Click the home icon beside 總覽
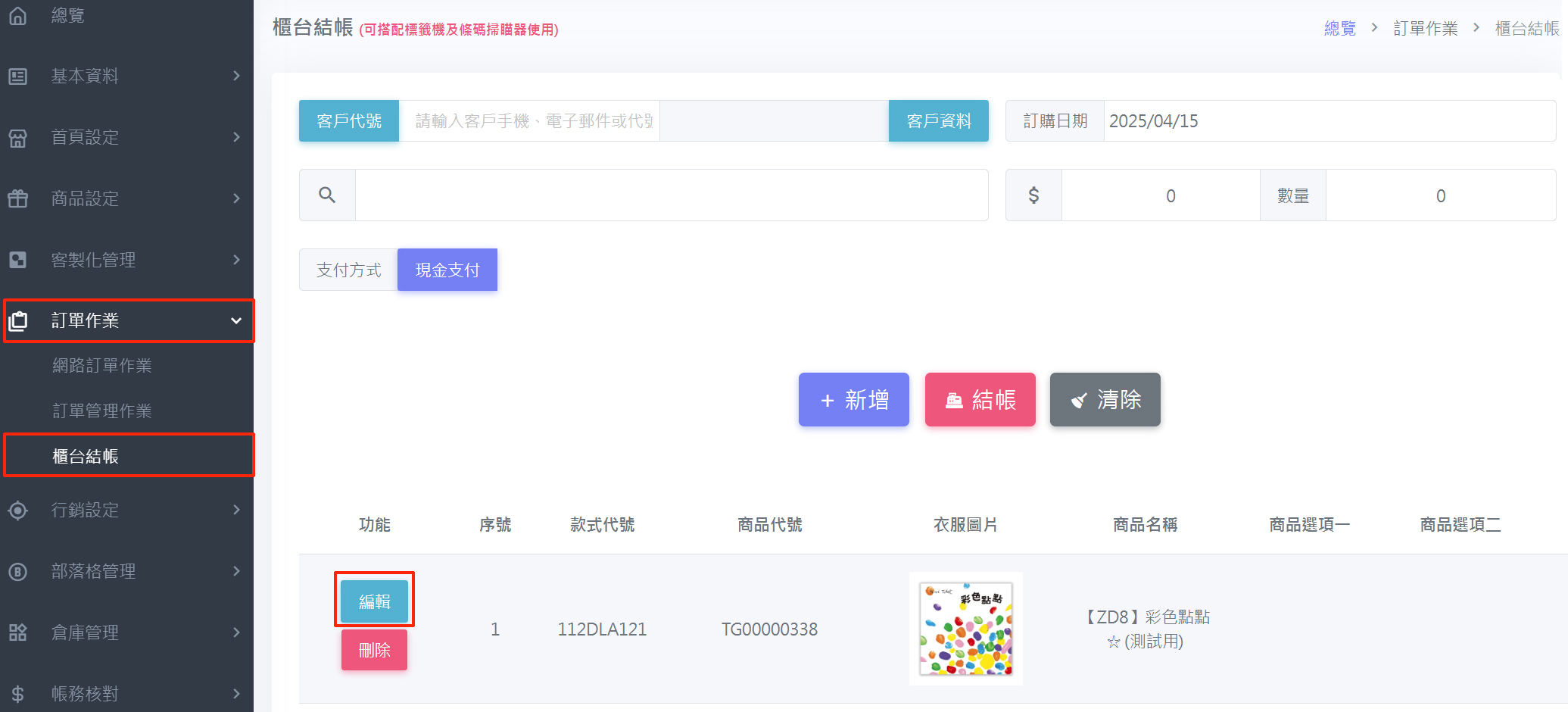1568x712 pixels. click(x=18, y=15)
